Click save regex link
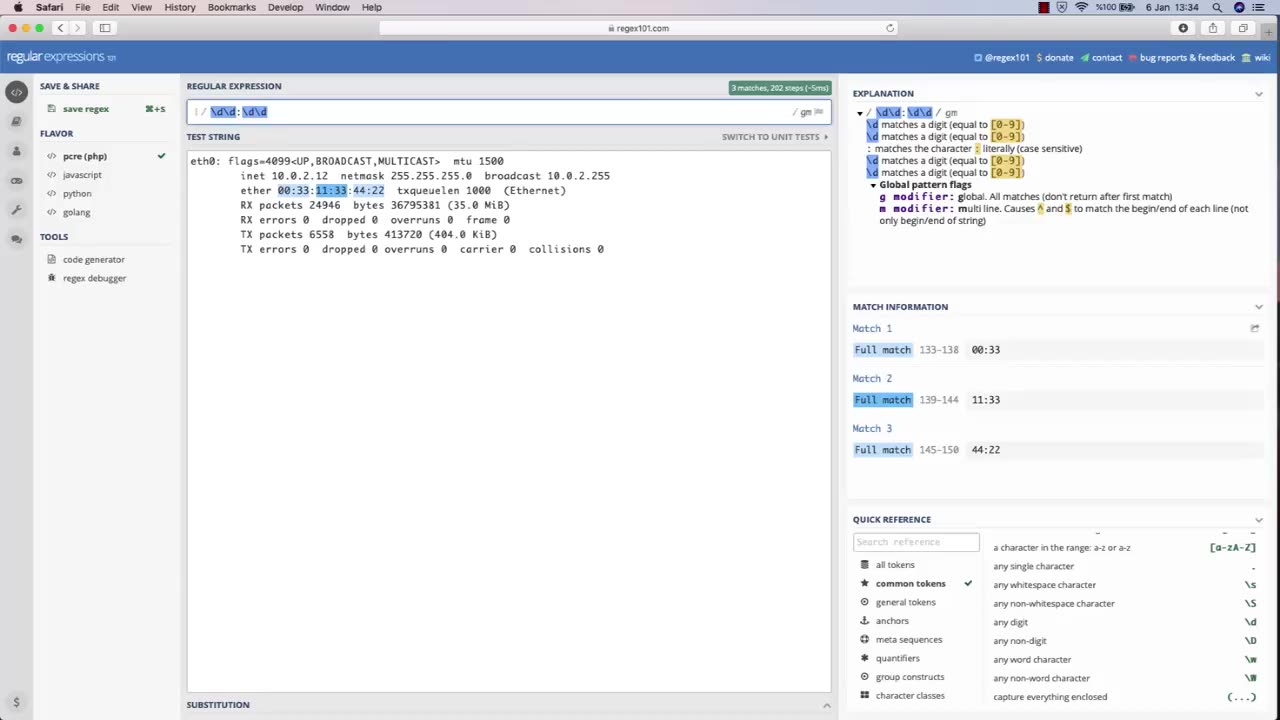 point(86,109)
